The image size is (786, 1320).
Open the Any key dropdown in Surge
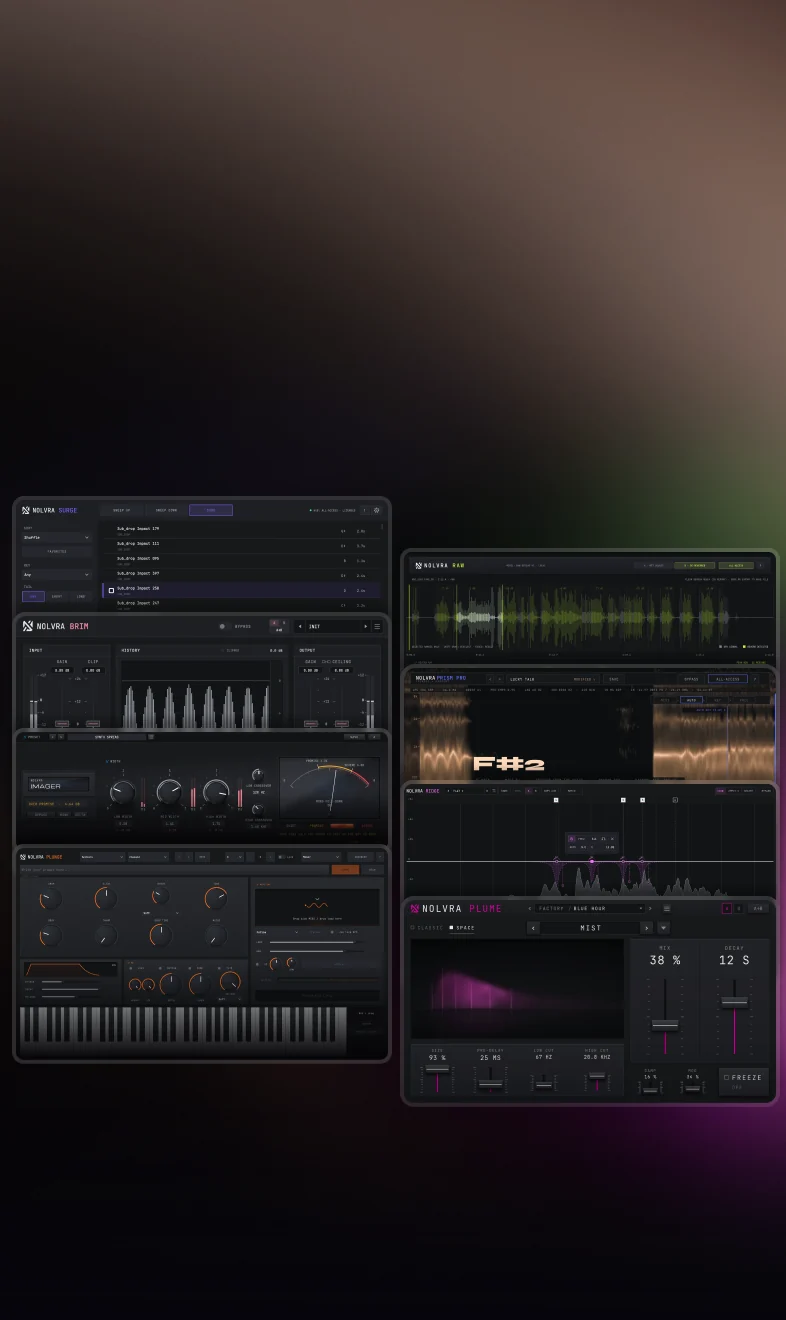tap(57, 575)
